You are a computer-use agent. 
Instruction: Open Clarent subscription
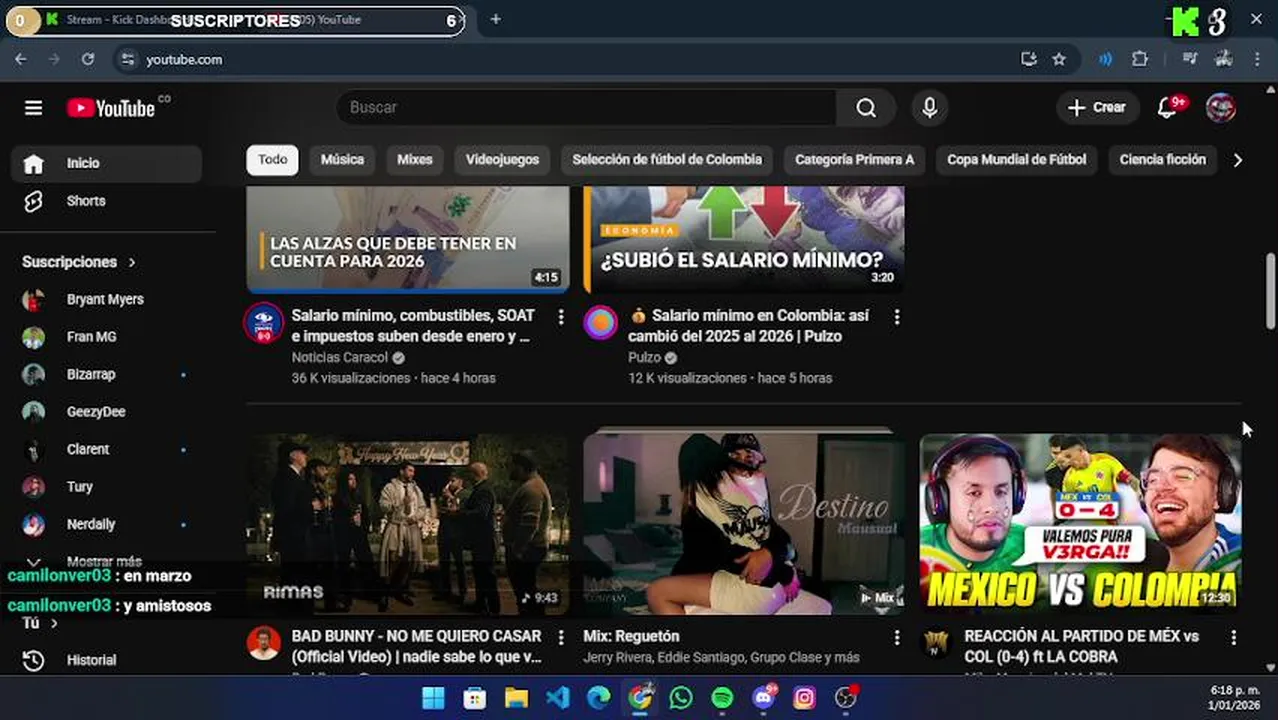pos(106,449)
